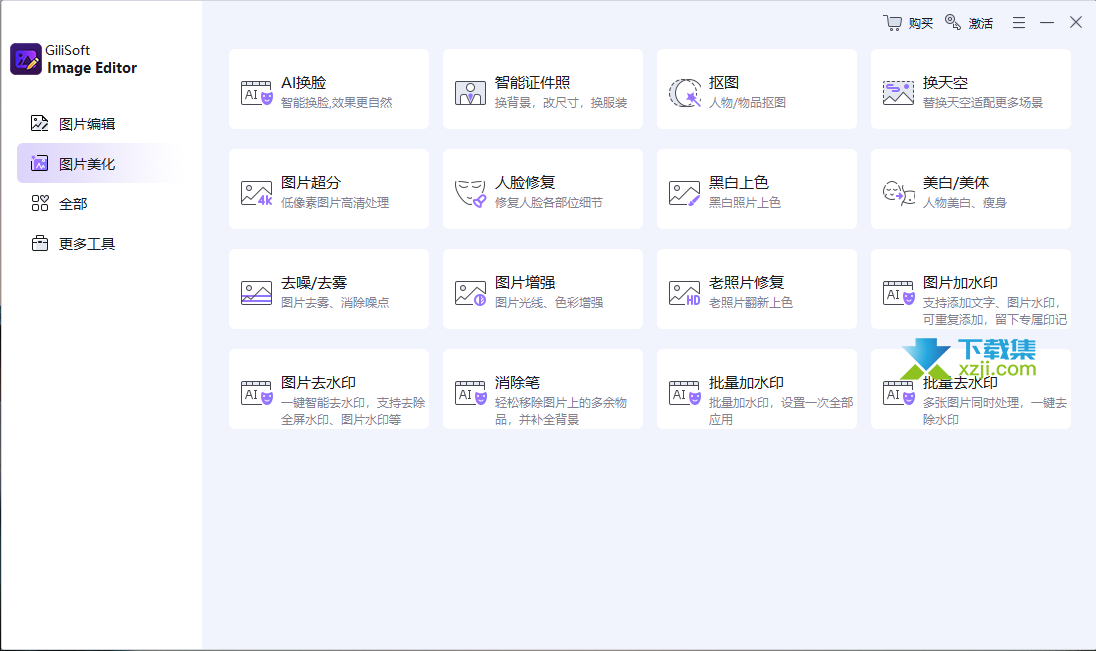The width and height of the screenshot is (1096, 651).
Task: Click the 消除笔 AI icon
Action: coord(470,393)
